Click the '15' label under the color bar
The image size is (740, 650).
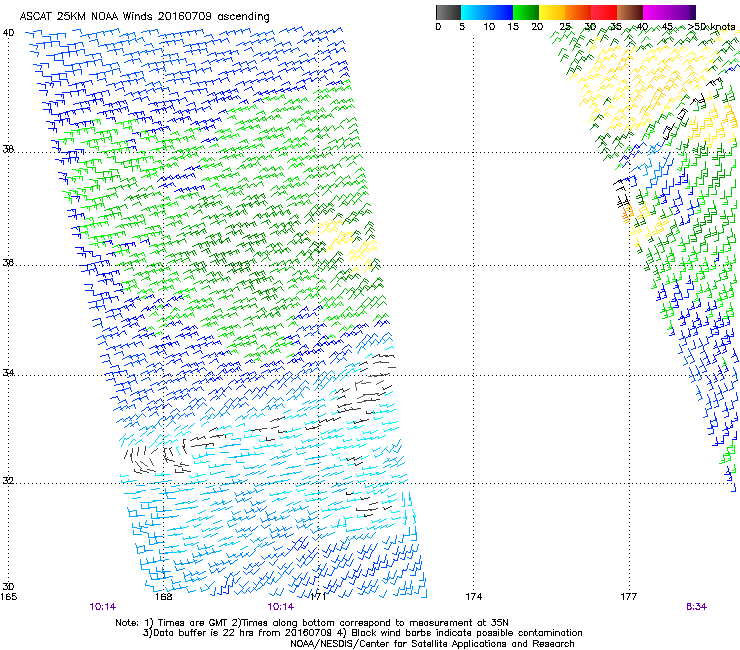513,27
